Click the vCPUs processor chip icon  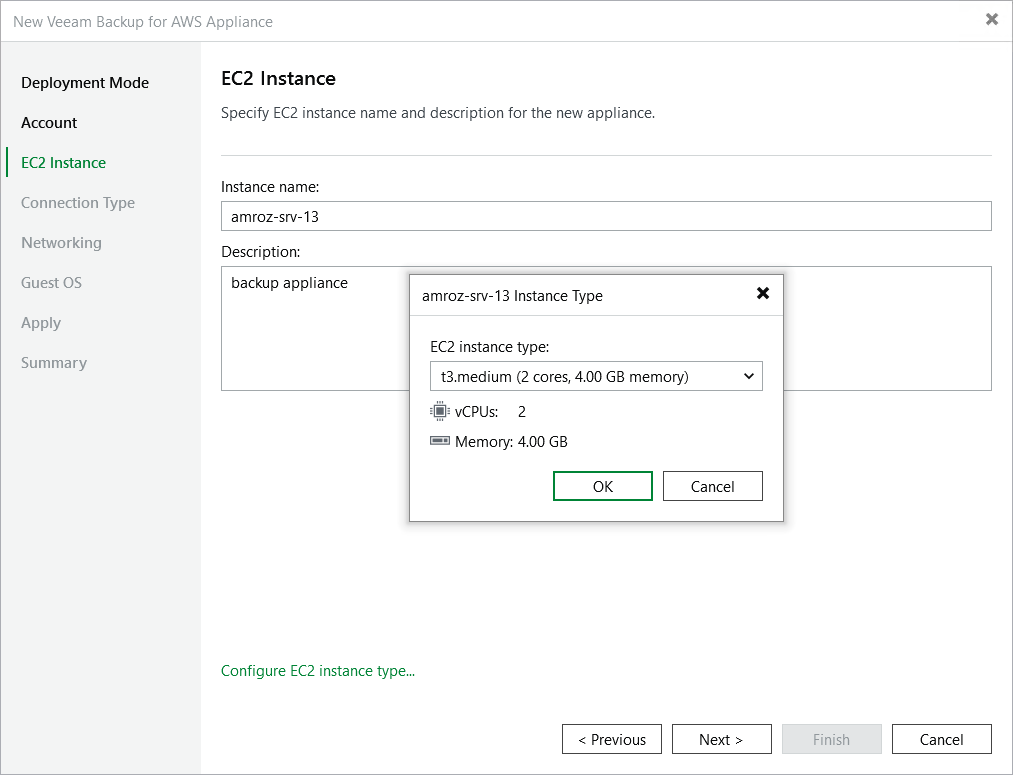click(438, 411)
